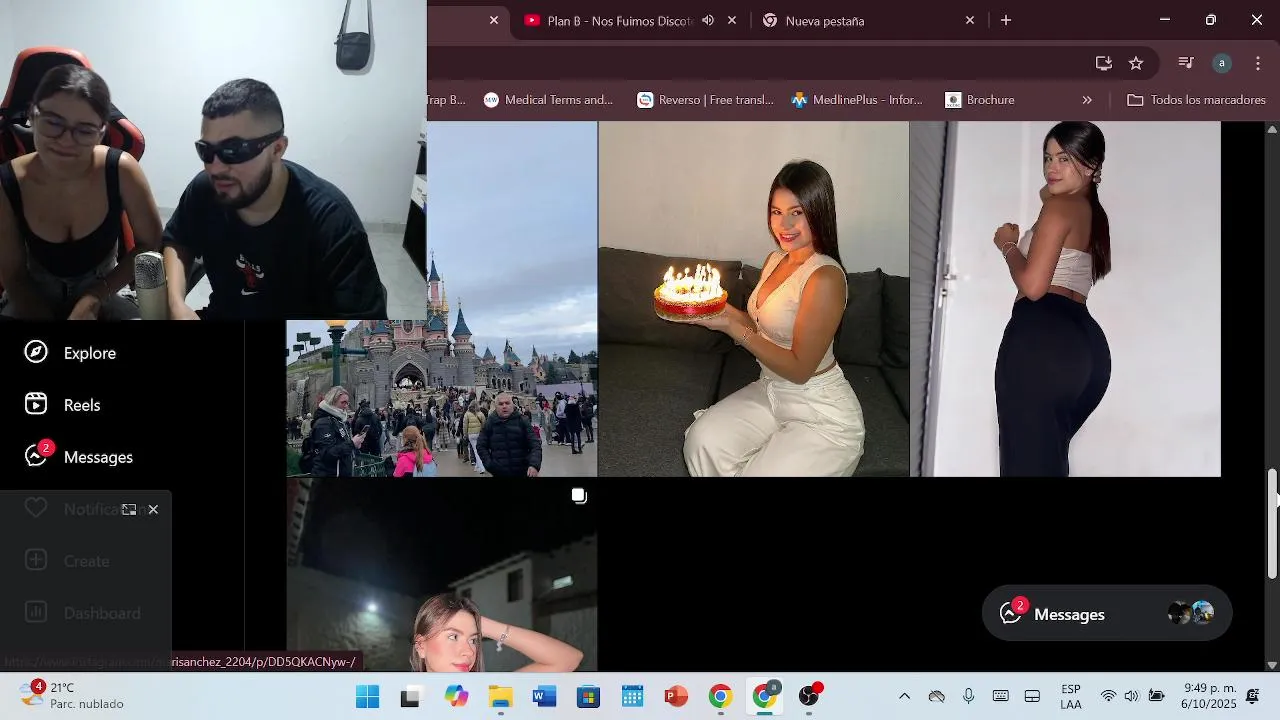Viewport: 1280px width, 720px height.
Task: Open the Calendar app on taskbar
Action: pos(632,696)
